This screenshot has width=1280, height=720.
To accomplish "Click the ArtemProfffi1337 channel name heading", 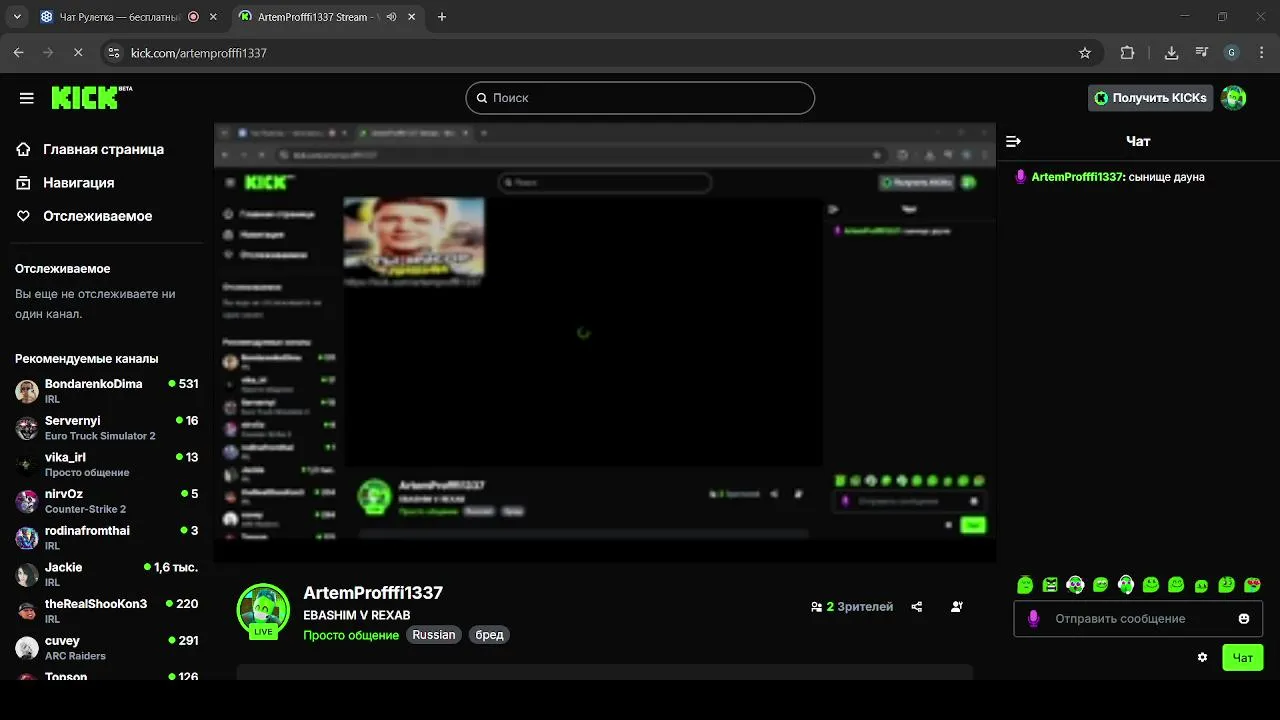I will [373, 593].
